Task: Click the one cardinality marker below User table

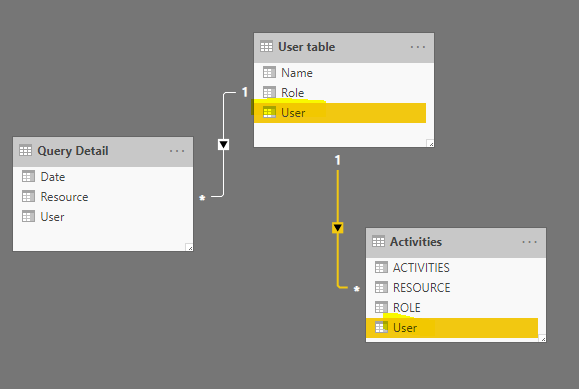Action: (338, 160)
